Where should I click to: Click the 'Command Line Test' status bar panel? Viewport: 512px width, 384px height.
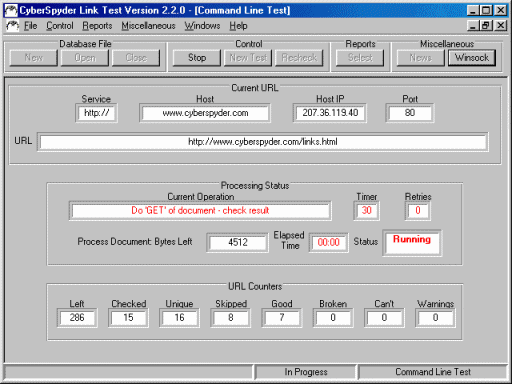[x=433, y=372]
